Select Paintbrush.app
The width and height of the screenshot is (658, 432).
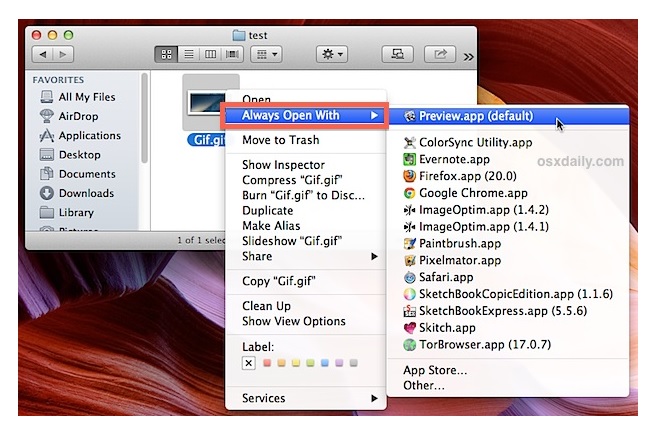tap(508, 243)
